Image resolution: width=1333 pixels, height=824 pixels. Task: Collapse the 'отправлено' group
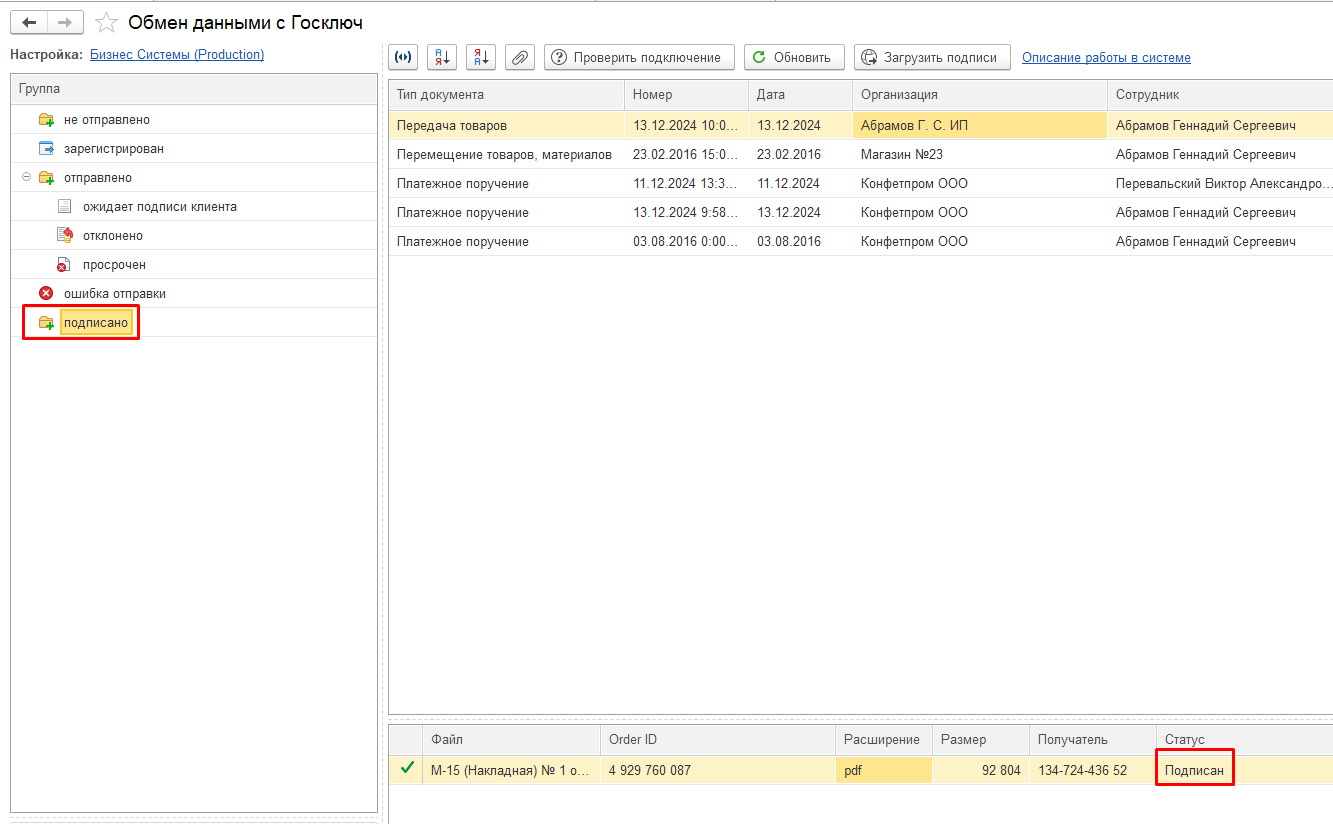pyautogui.click(x=26, y=177)
